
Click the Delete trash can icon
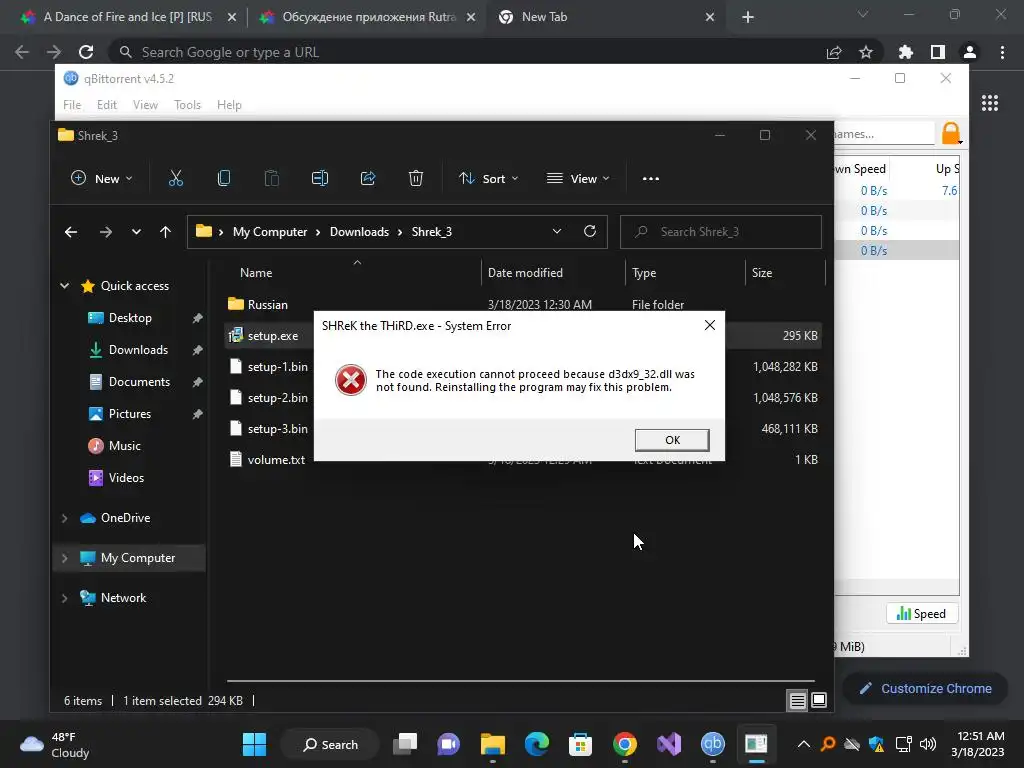416,178
